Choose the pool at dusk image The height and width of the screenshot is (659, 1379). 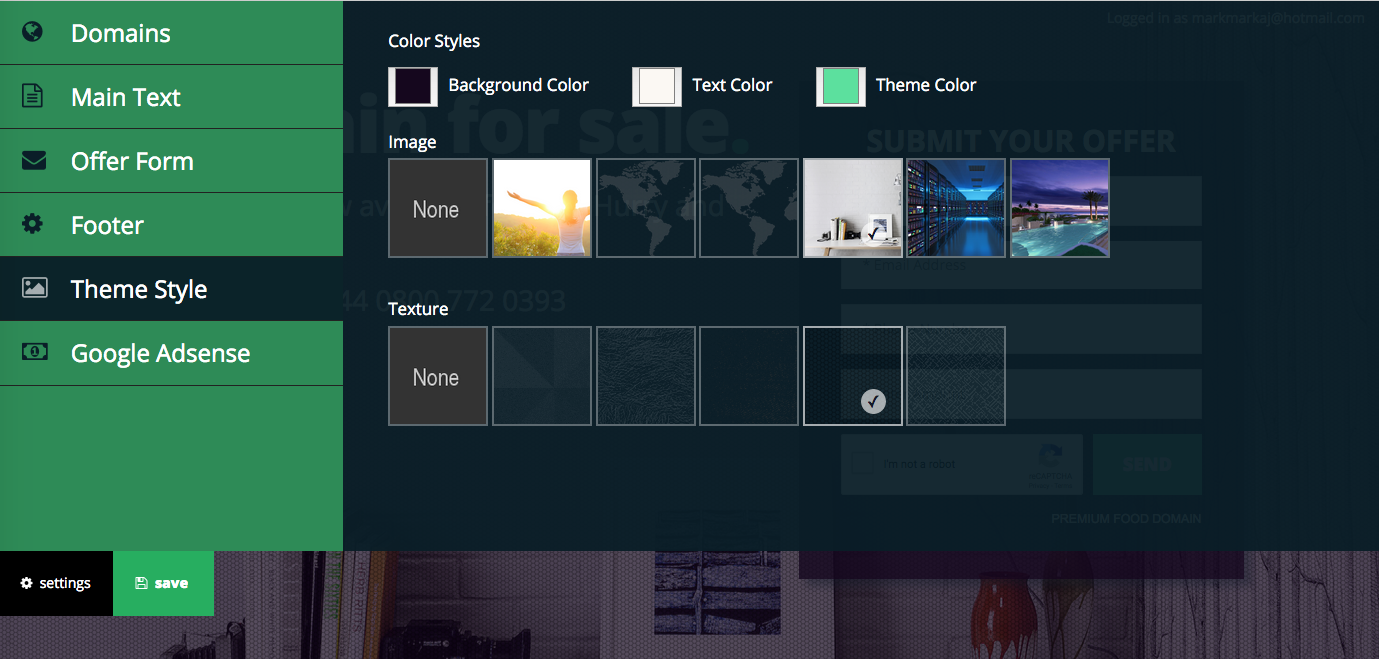coord(1060,208)
